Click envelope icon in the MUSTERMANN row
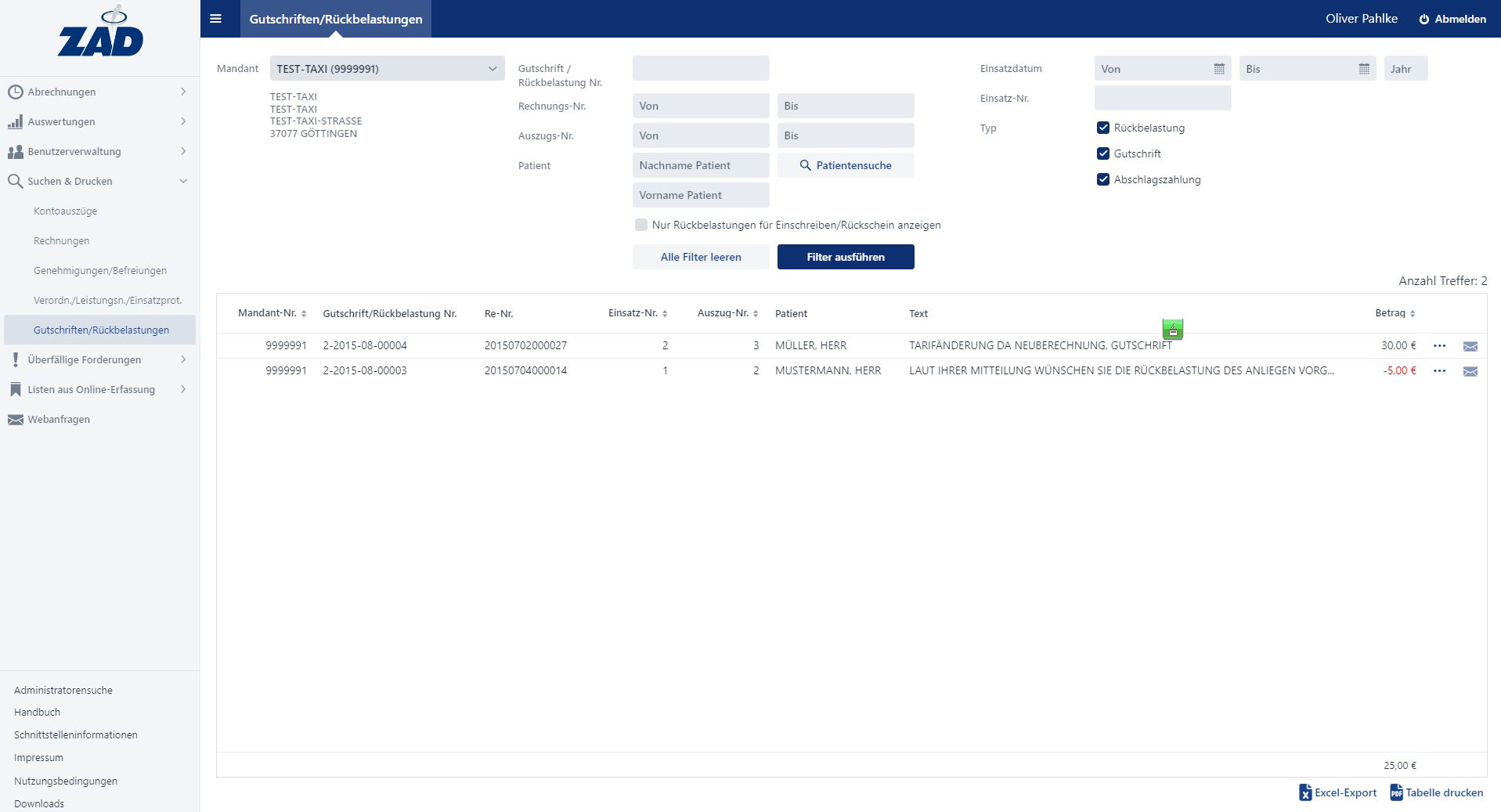This screenshot has width=1501, height=812. click(1470, 371)
